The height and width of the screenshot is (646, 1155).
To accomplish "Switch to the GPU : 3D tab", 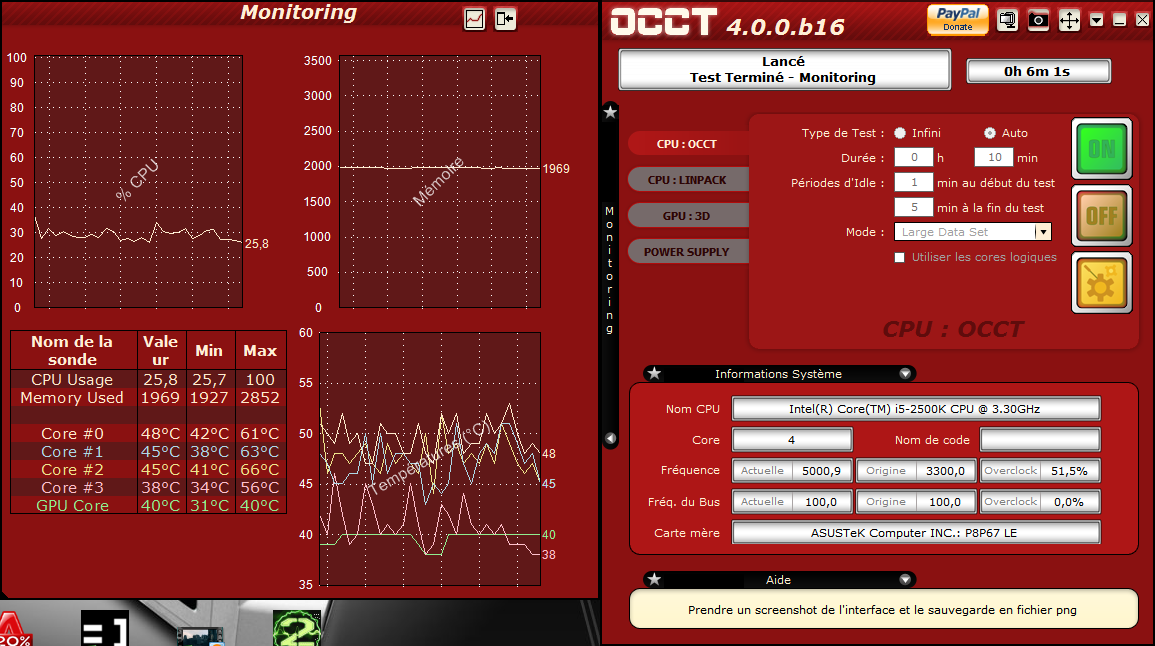I will pyautogui.click(x=687, y=216).
